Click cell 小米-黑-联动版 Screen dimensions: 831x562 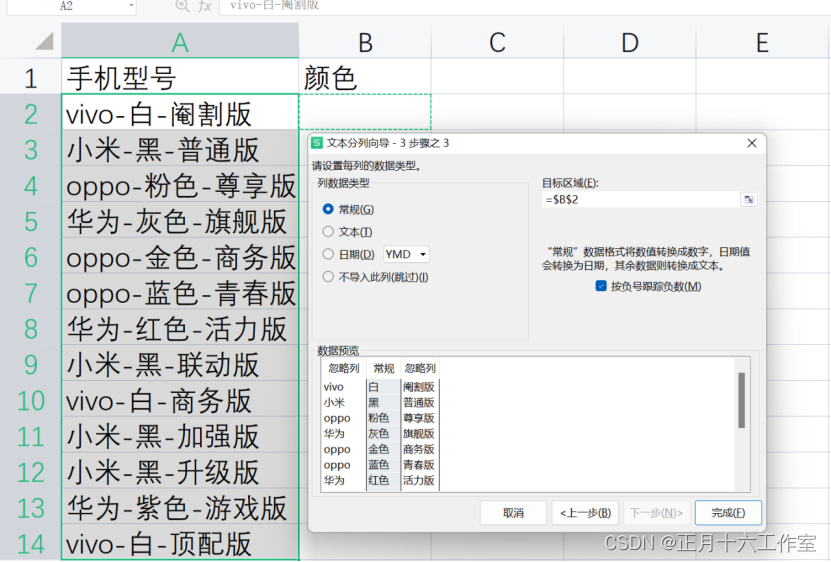tap(180, 364)
